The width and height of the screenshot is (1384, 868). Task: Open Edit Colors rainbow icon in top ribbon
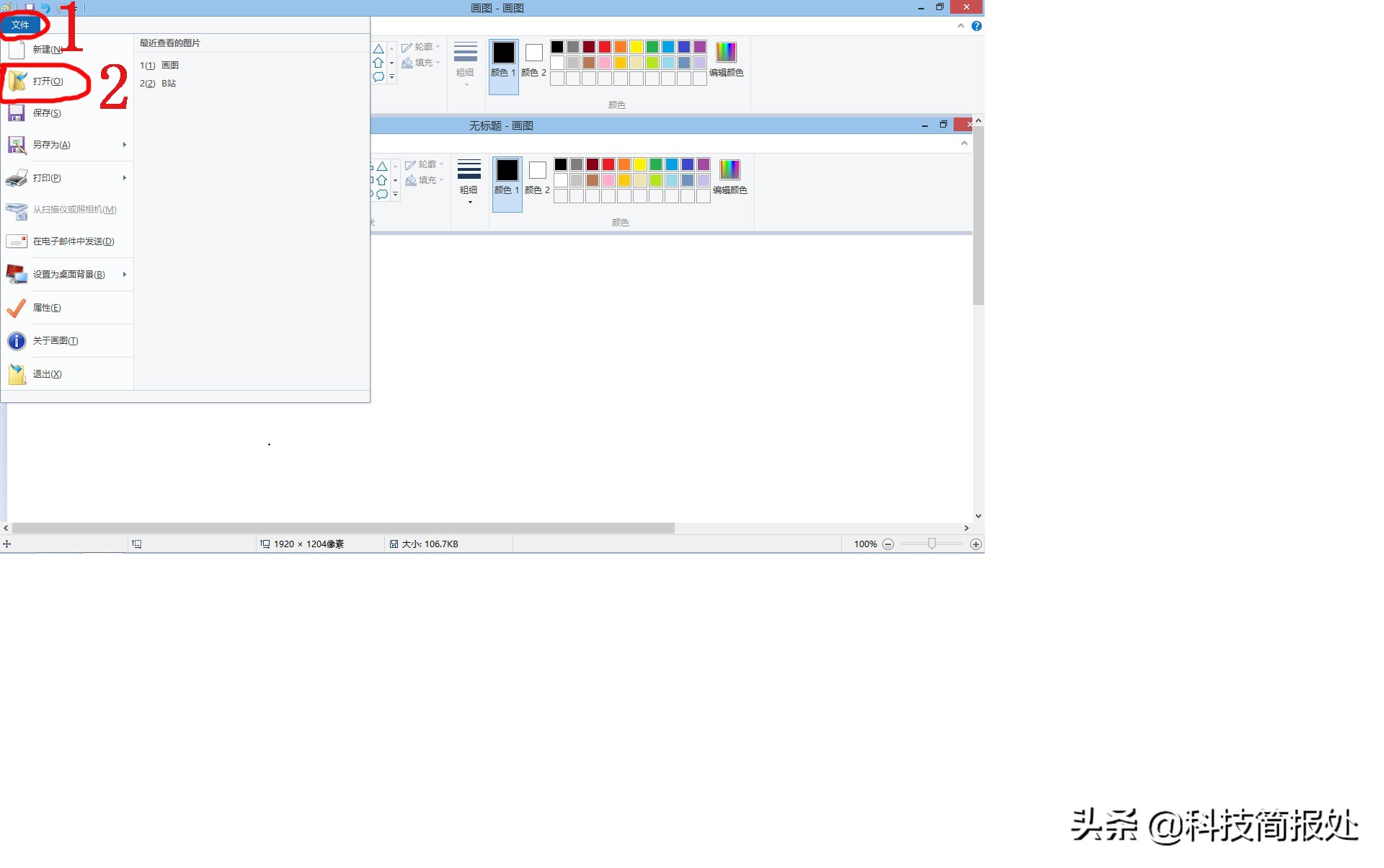(x=726, y=53)
